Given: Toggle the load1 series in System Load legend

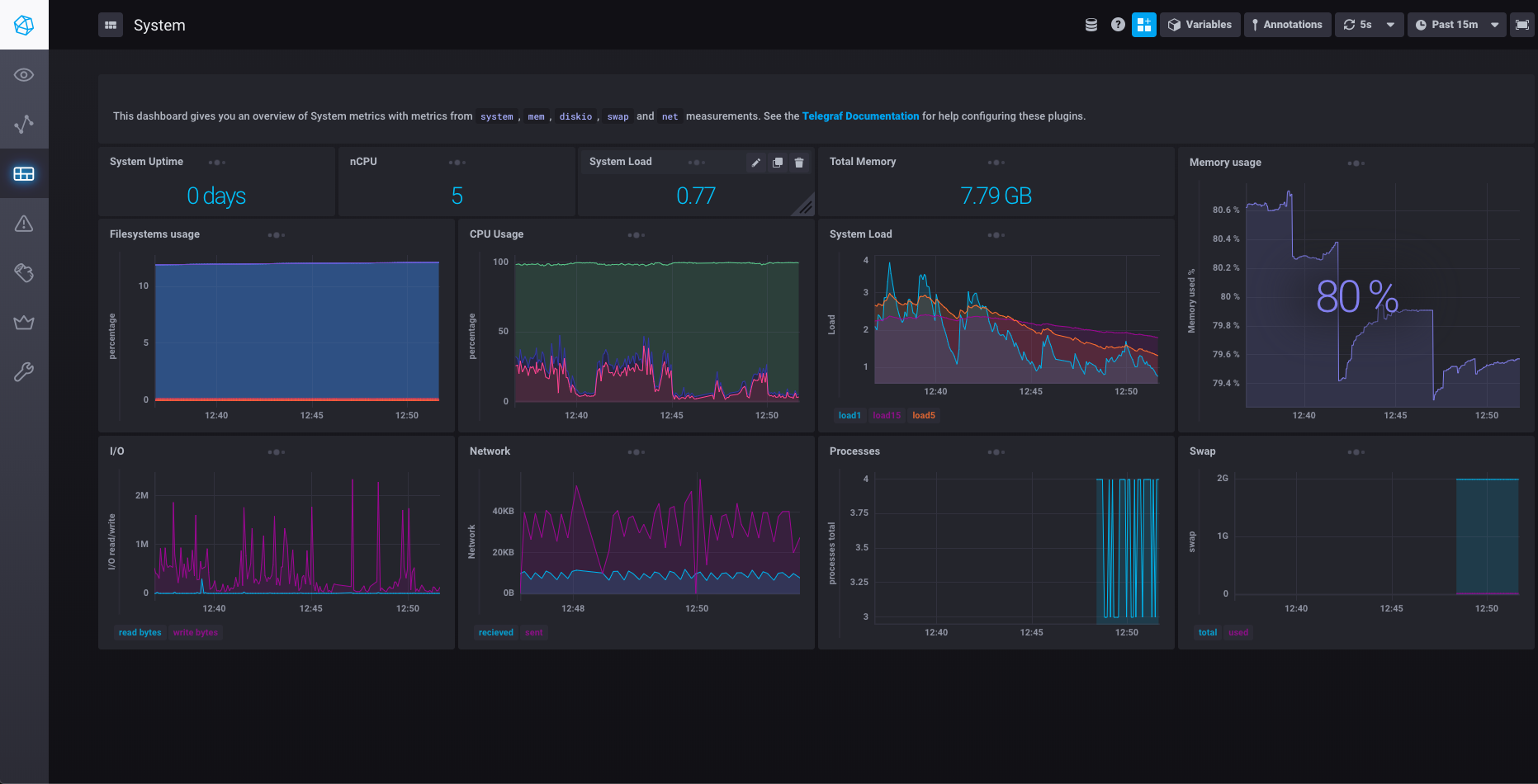Looking at the screenshot, I should pos(849,415).
